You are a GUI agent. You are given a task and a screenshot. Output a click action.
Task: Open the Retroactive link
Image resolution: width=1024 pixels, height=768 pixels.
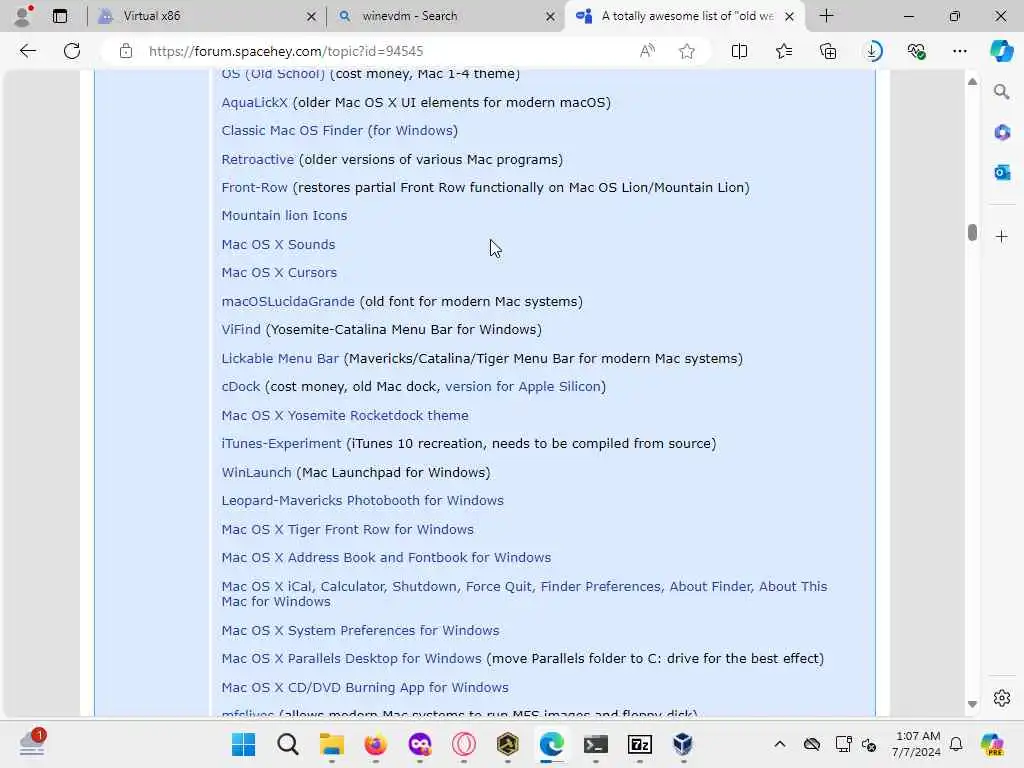(257, 159)
